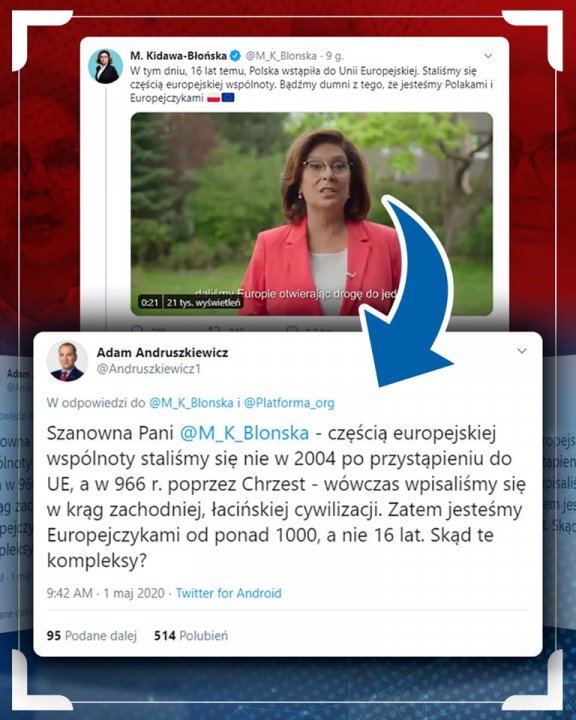View the 514 Polubień likes list
The width and height of the screenshot is (576, 720).
coord(191,636)
